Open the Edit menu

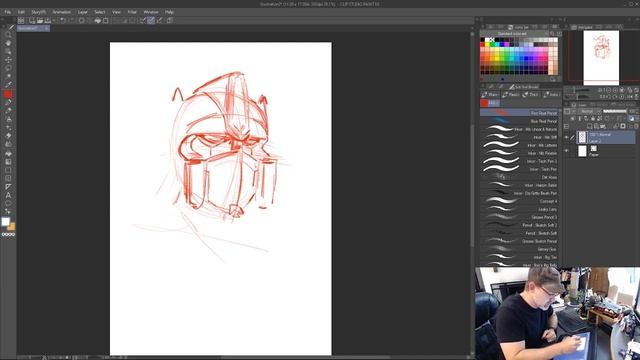pyautogui.click(x=21, y=12)
